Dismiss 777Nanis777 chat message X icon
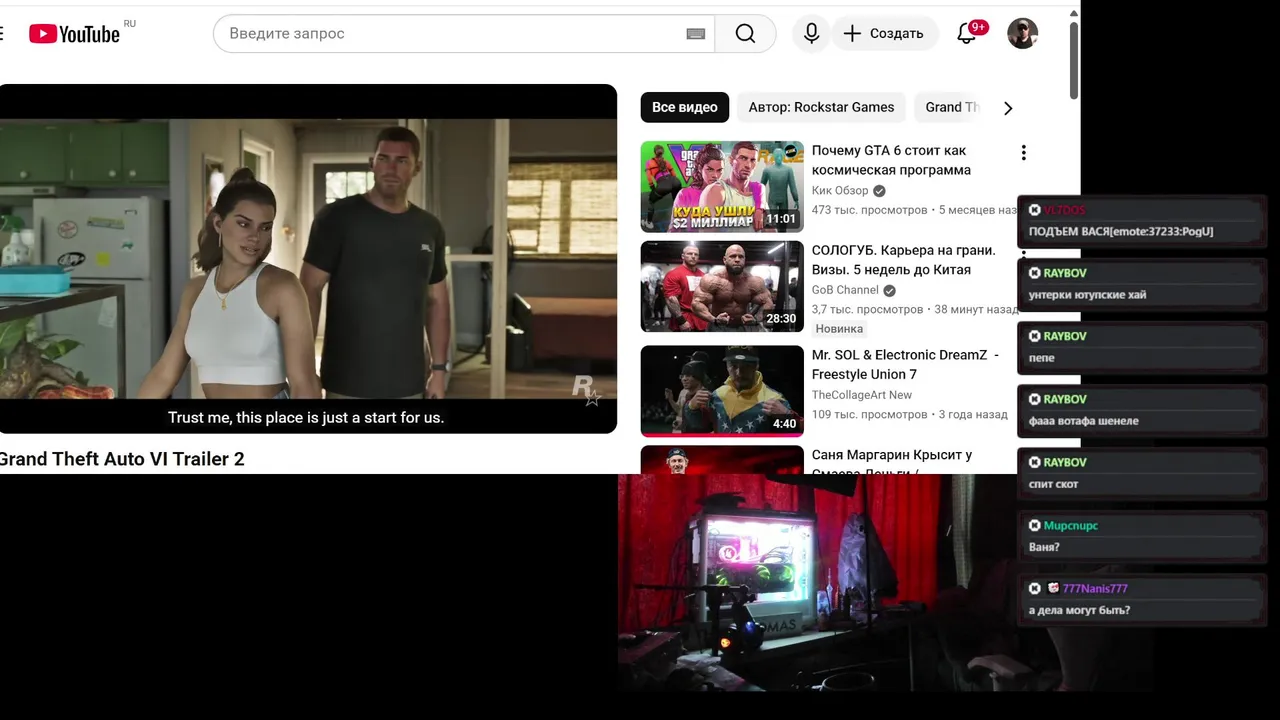 pos(1035,588)
